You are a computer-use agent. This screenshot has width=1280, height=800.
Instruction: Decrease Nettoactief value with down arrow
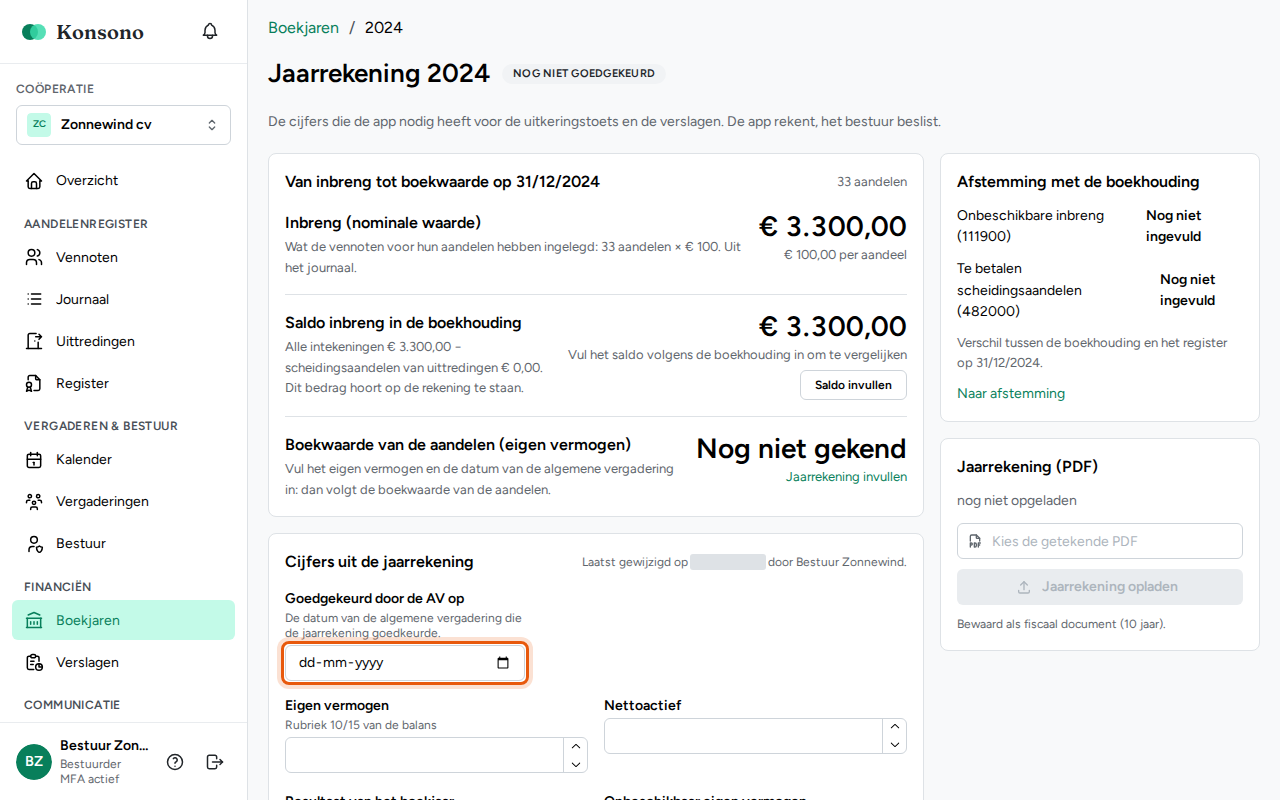[x=894, y=745]
